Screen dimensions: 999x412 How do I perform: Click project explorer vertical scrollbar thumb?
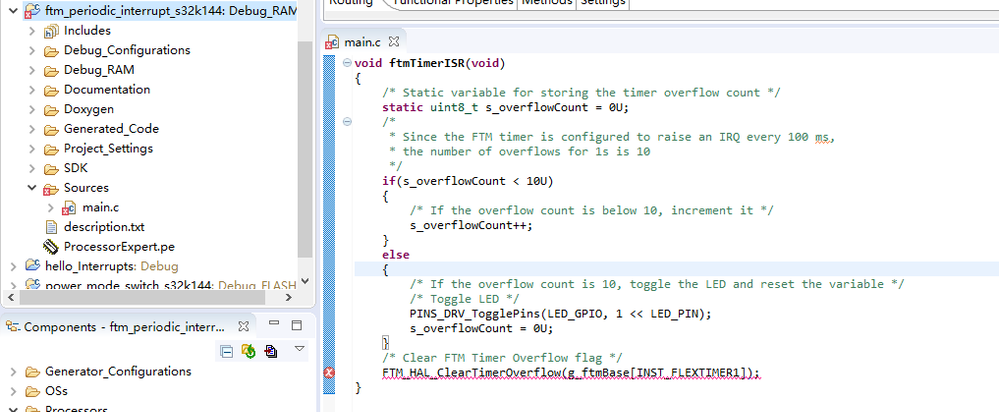tap(305, 148)
